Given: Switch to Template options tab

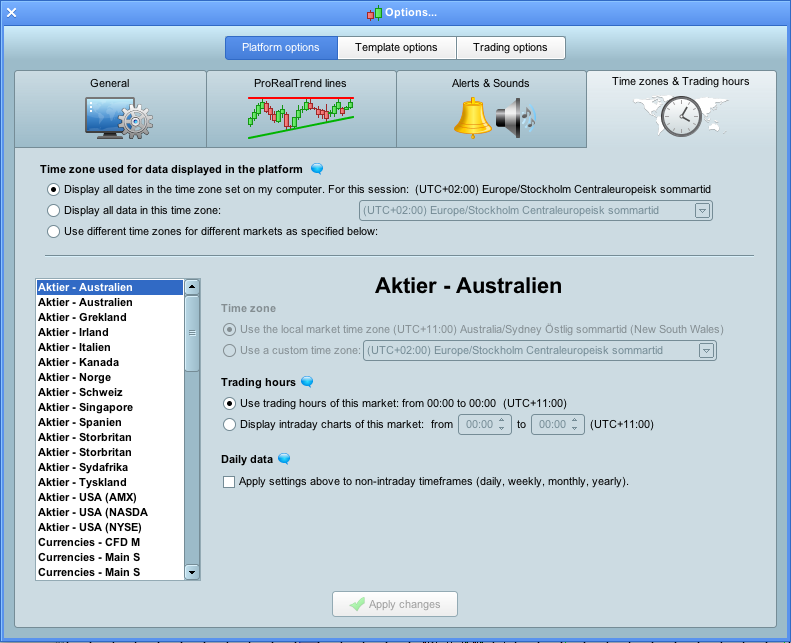Looking at the screenshot, I should tap(397, 47).
